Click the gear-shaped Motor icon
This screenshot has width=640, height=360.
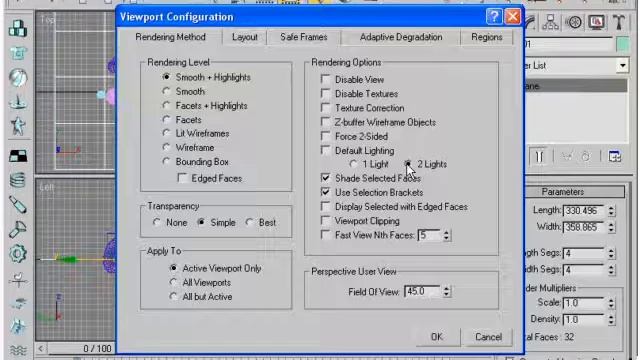click(x=18, y=253)
